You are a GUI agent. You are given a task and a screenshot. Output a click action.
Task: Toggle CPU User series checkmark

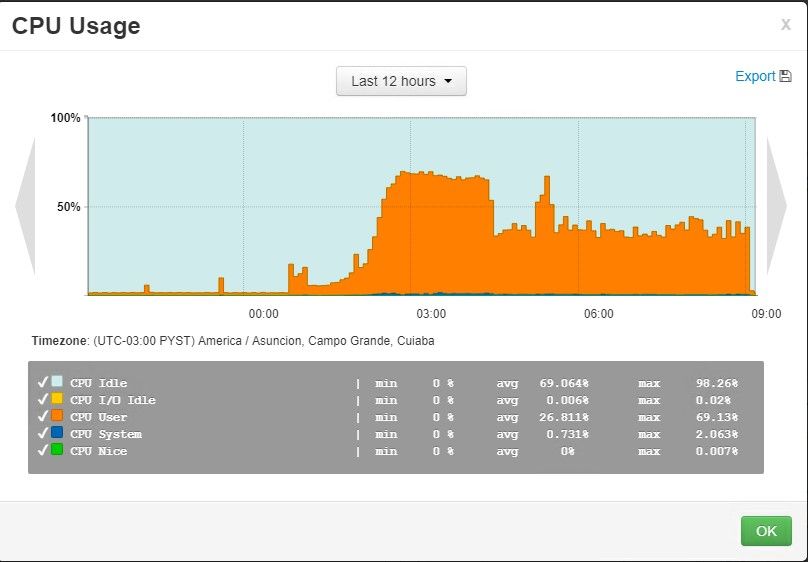click(43, 416)
